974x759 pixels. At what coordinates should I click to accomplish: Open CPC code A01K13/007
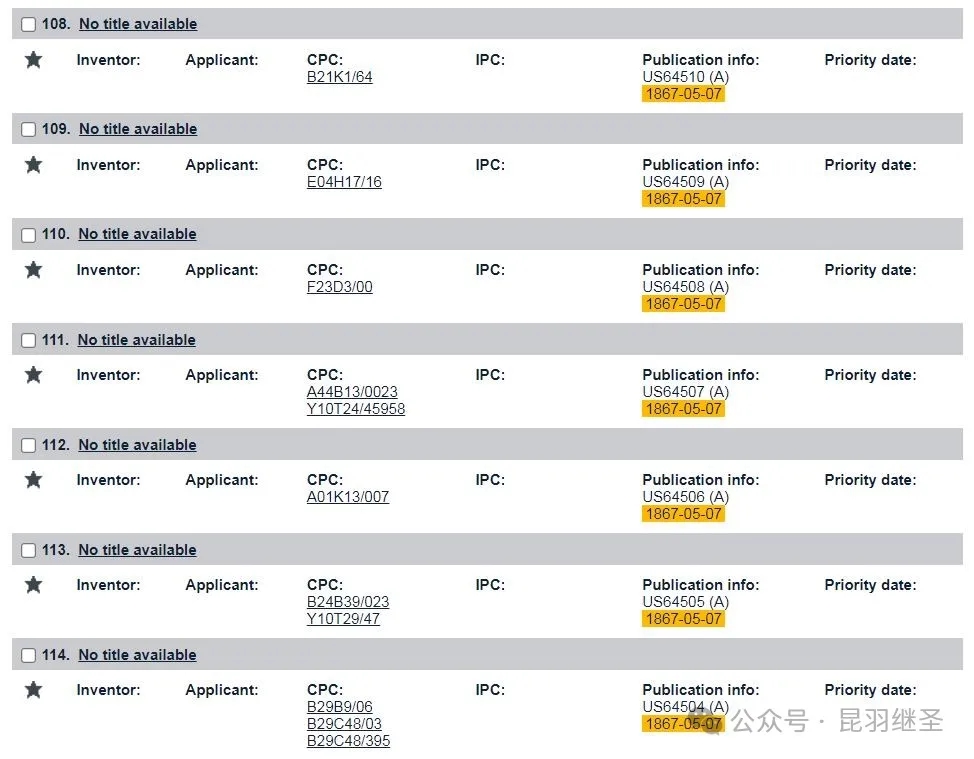[348, 497]
